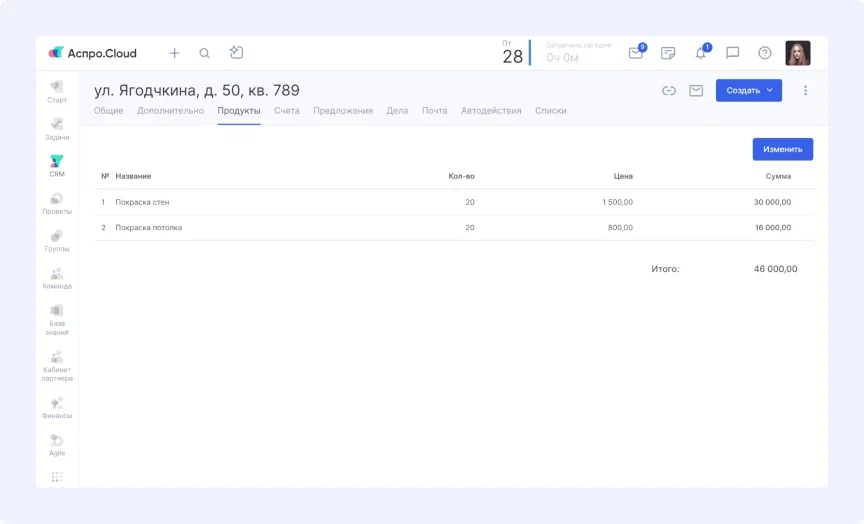Open notifications bell icon

pos(701,53)
